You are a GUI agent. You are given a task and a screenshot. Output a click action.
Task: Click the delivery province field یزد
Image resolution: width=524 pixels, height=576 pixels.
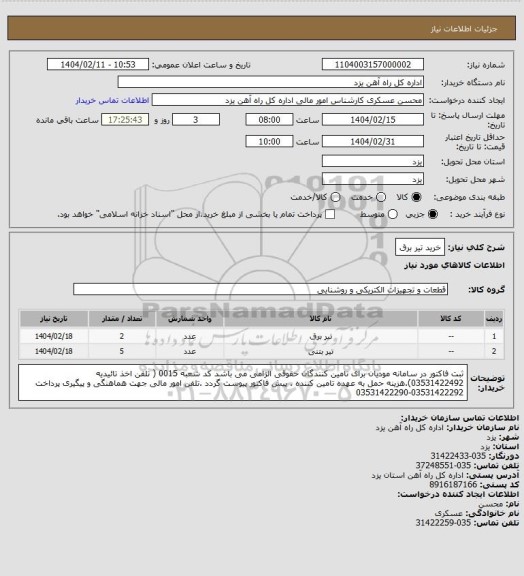373,161
